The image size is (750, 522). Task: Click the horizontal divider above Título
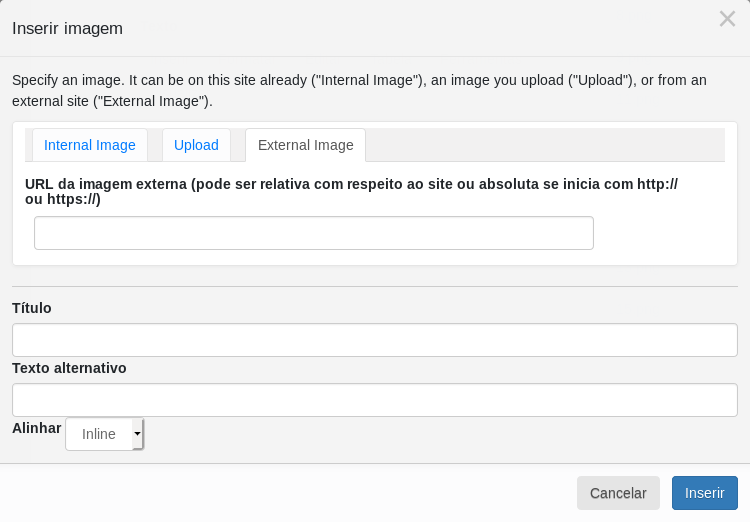374,287
